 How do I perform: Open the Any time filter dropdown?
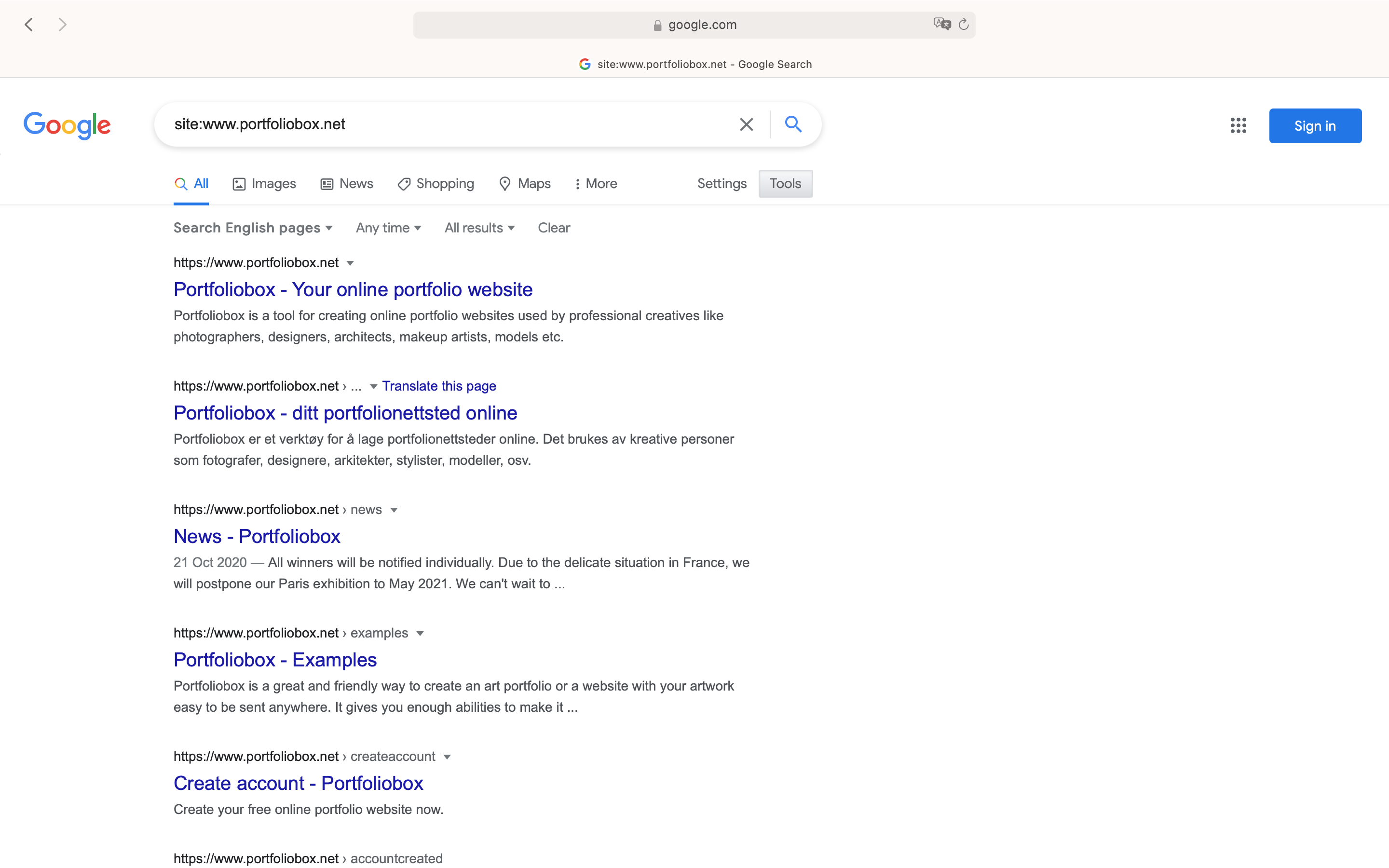tap(388, 228)
